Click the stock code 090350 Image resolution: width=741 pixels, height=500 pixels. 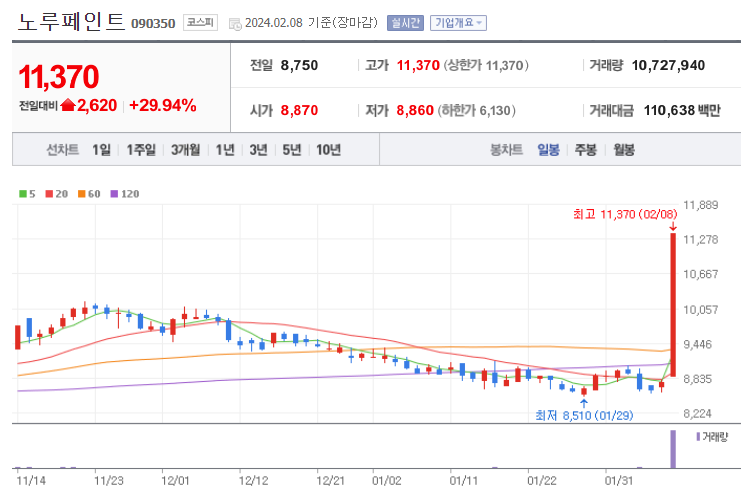[x=153, y=23]
